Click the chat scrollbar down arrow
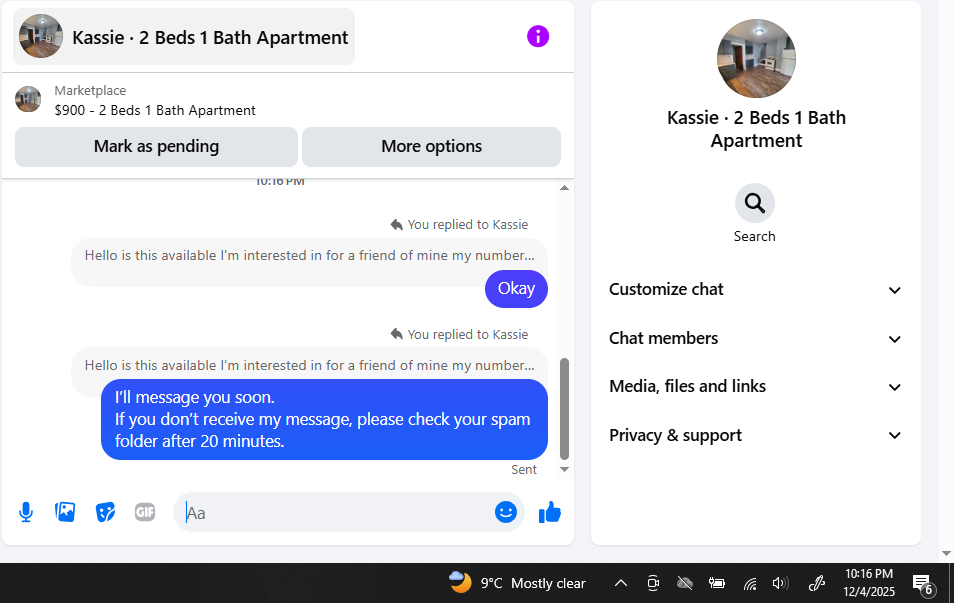Screen dimensions: 954x603 564,469
